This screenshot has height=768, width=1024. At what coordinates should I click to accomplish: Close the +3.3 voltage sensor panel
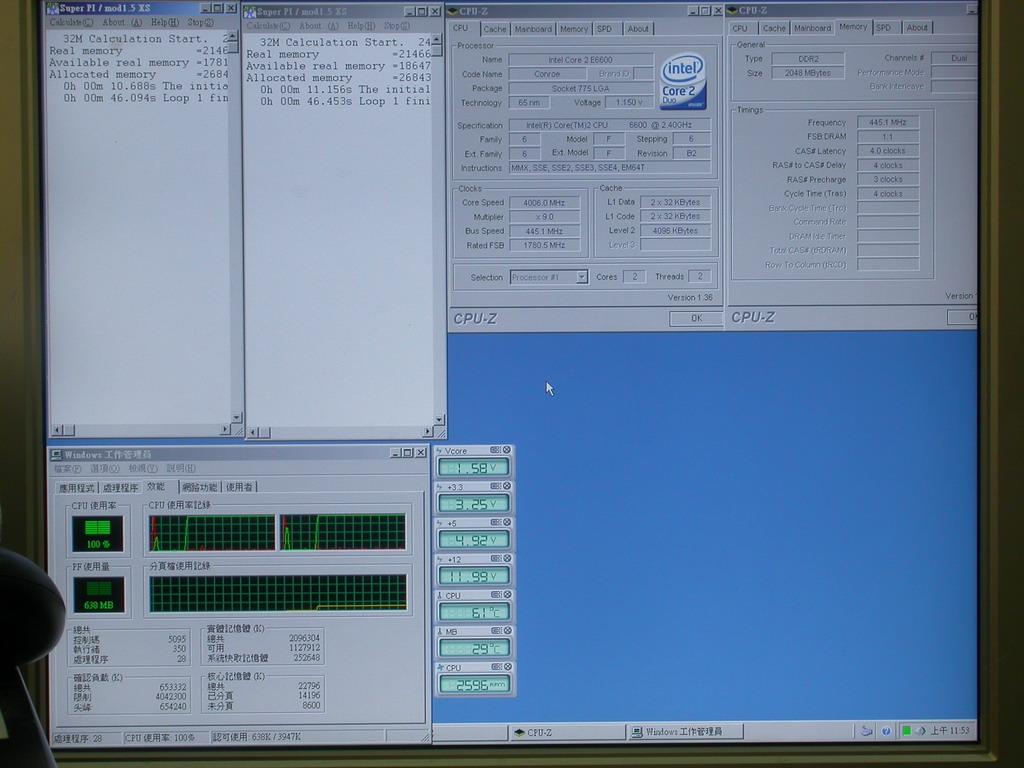pyautogui.click(x=507, y=486)
